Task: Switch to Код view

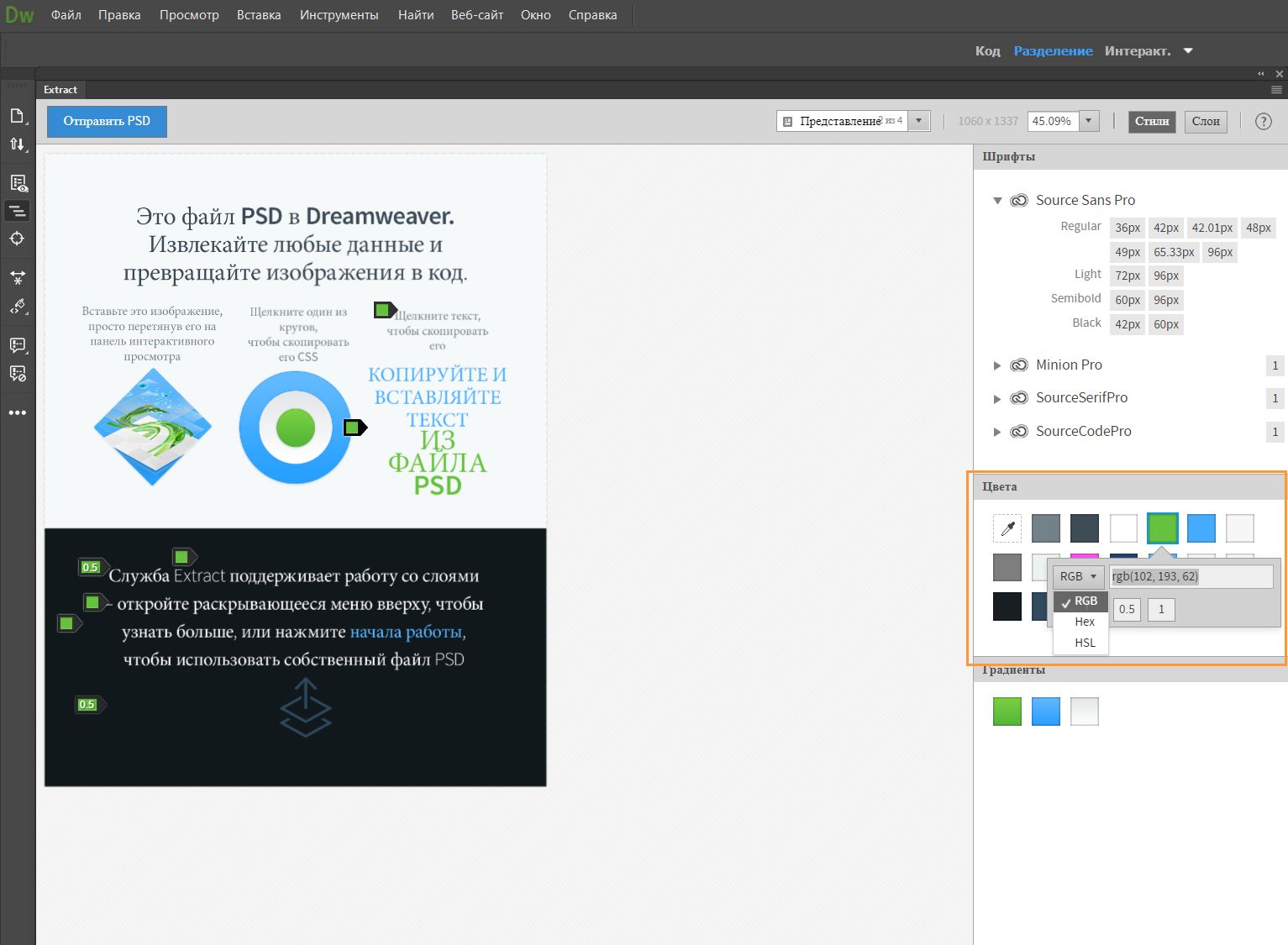Action: click(x=987, y=51)
